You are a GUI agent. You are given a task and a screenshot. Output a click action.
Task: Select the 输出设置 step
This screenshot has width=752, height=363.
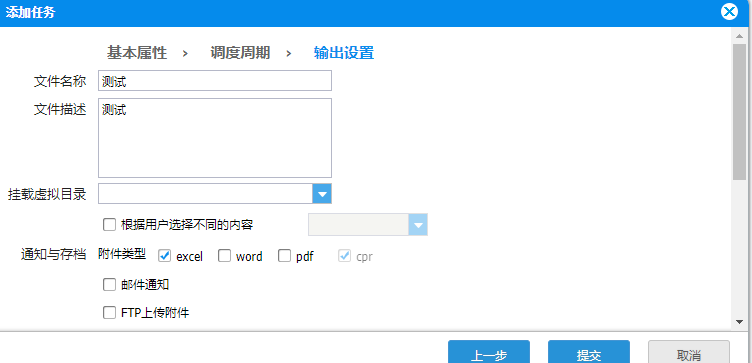344,53
